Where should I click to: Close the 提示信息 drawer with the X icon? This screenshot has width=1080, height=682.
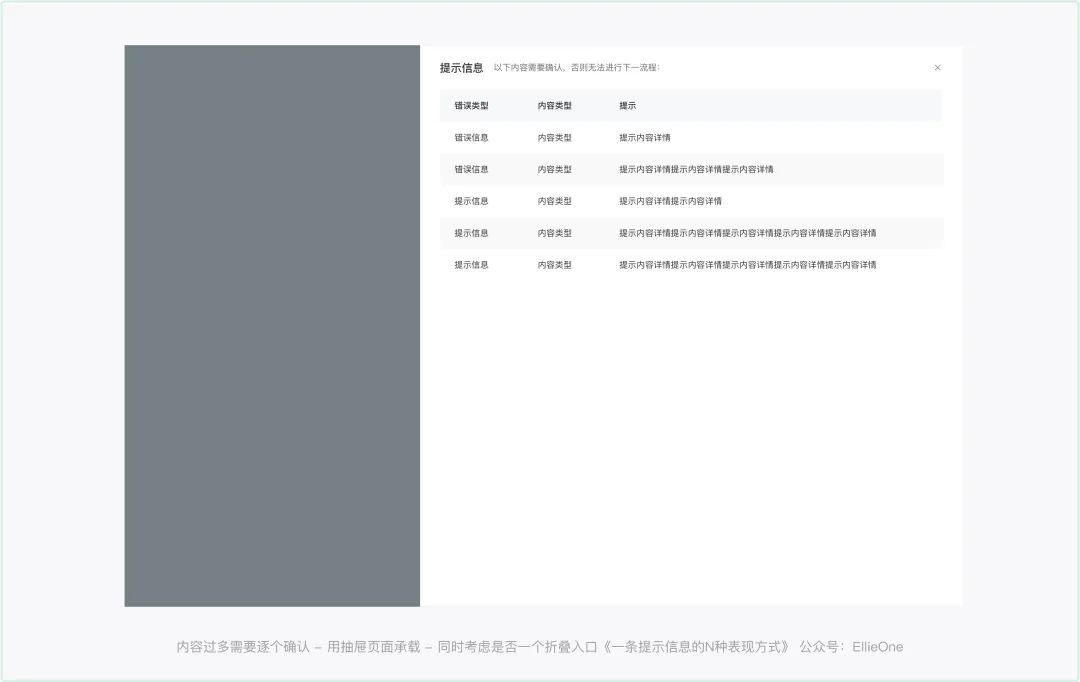[937, 68]
